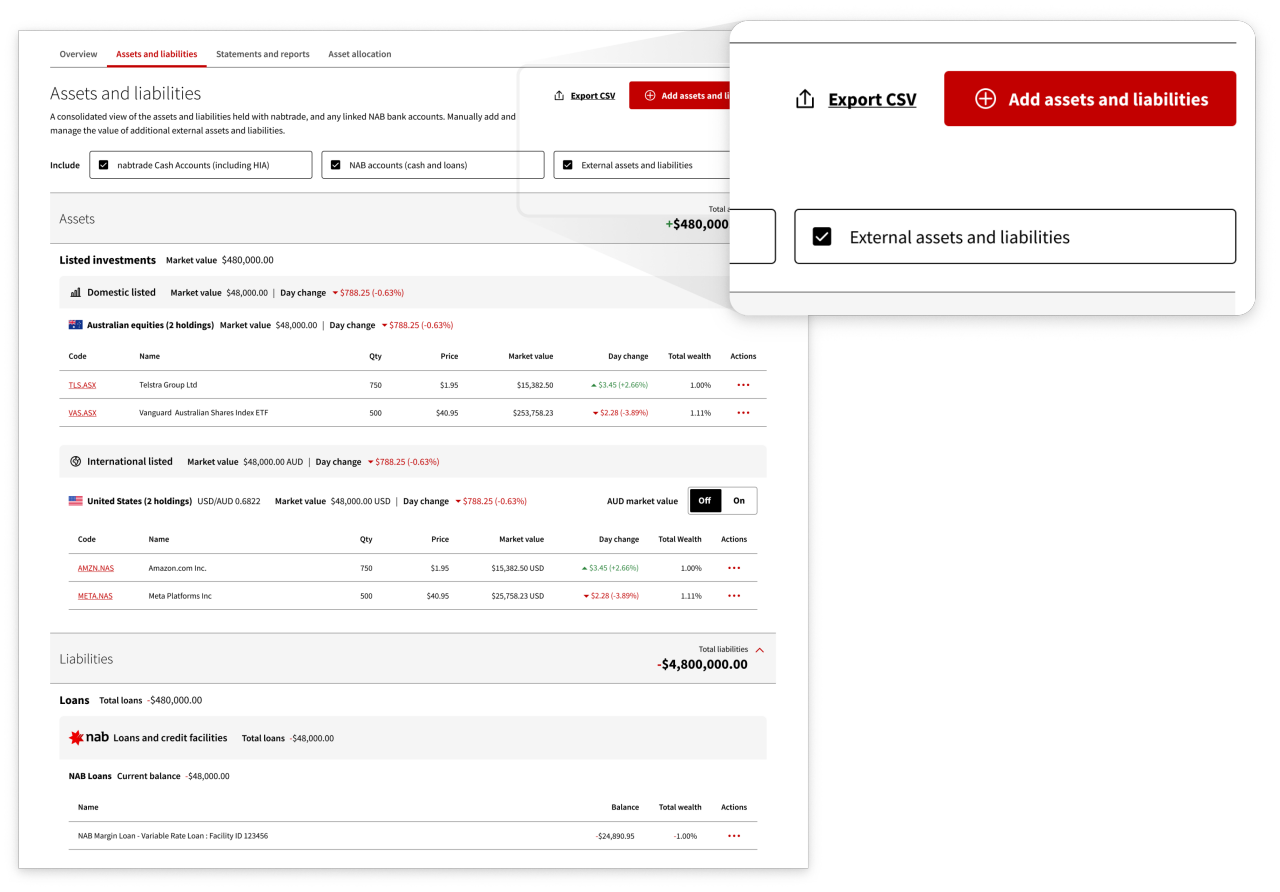The width and height of the screenshot is (1280, 892).
Task: Click the Telstra Group Ltd name
Action: [x=168, y=385]
